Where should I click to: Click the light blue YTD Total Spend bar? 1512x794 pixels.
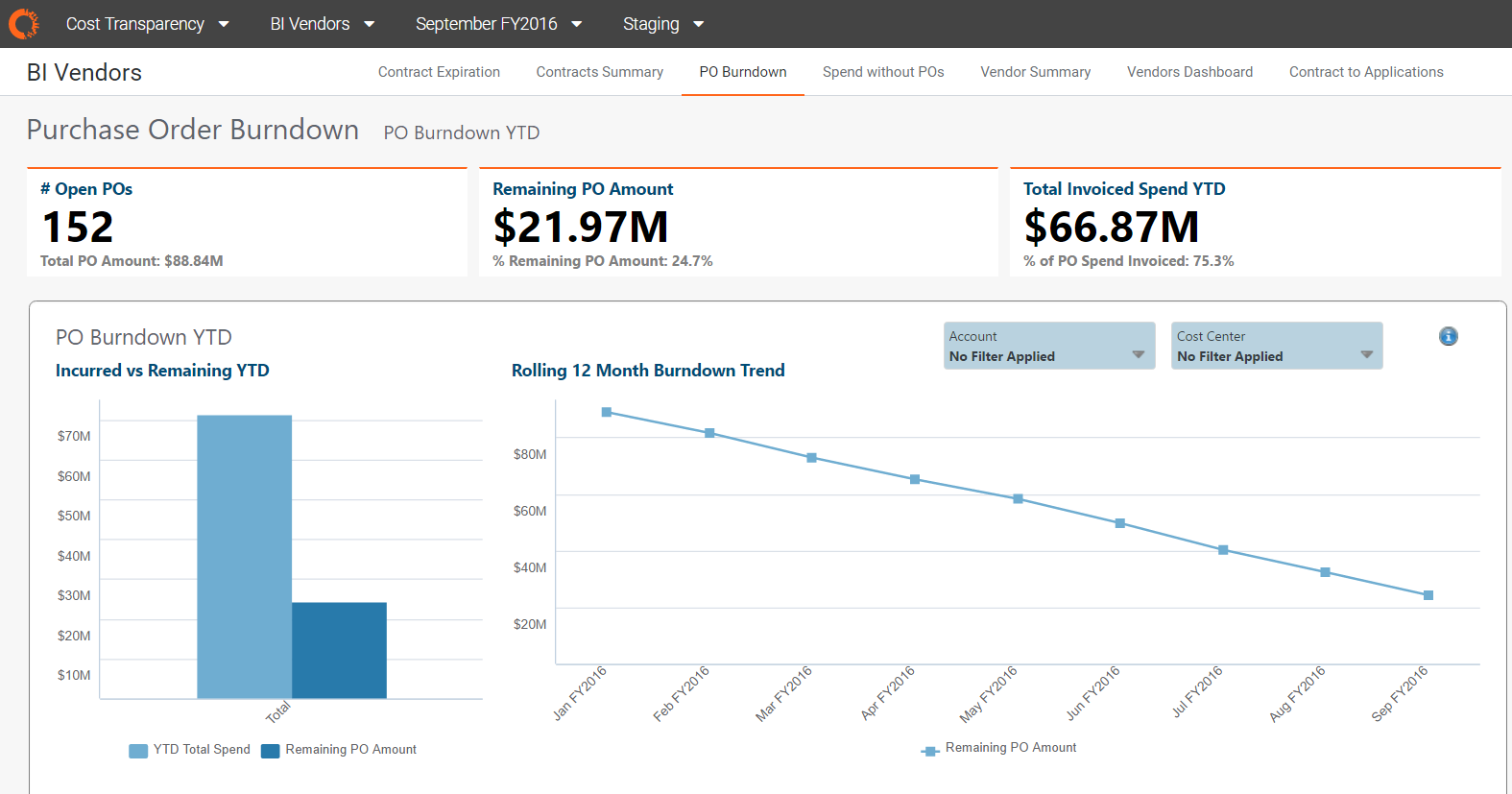click(244, 556)
